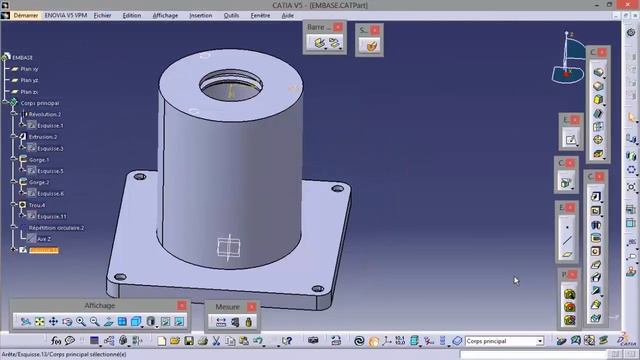Screen dimensions: 640x360
Task: Open the Fenêtre menu
Action: coord(260,15)
